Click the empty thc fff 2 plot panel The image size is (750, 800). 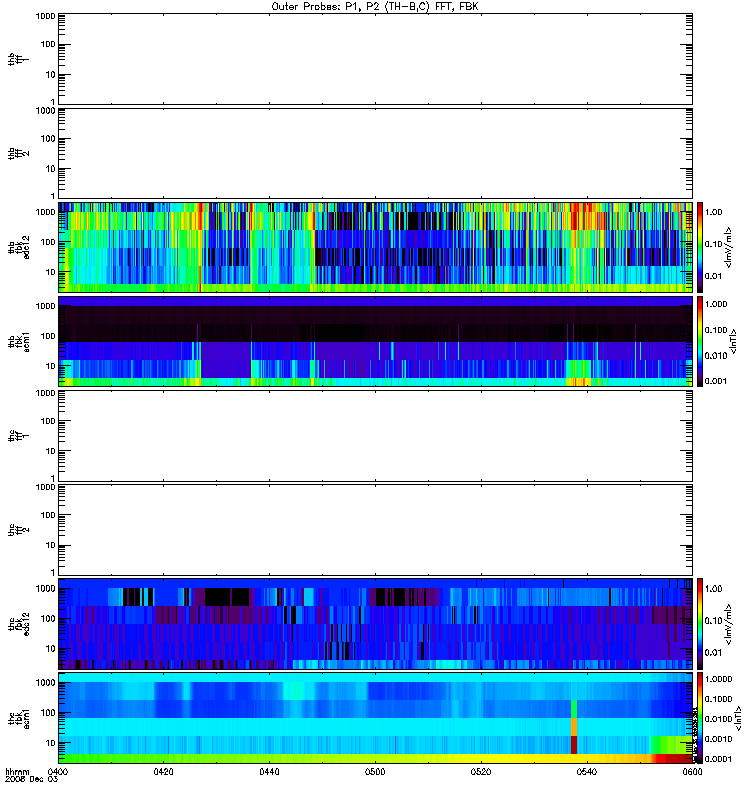[x=375, y=530]
